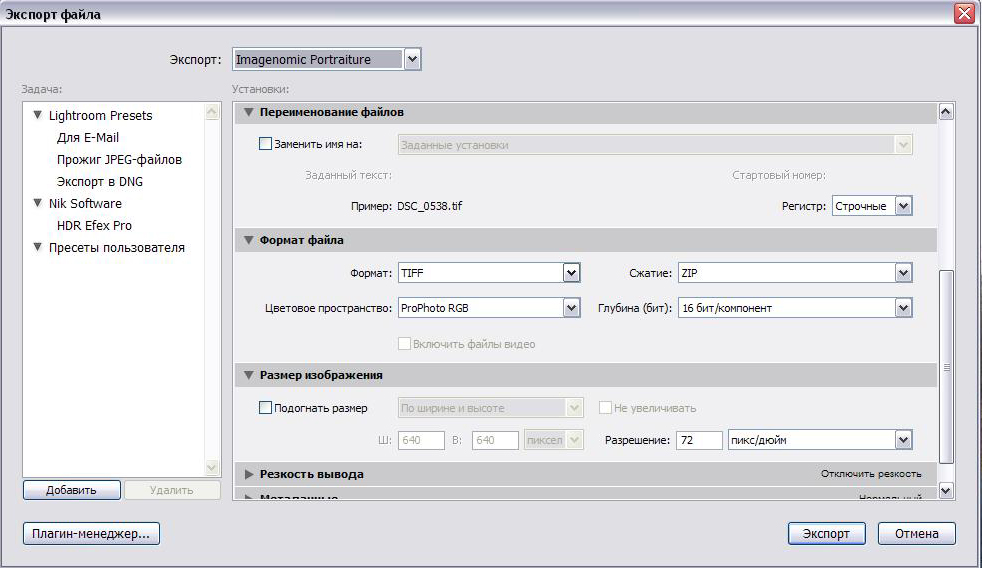The image size is (982, 568).
Task: Click settings panel scroll down arrow
Action: [x=946, y=490]
